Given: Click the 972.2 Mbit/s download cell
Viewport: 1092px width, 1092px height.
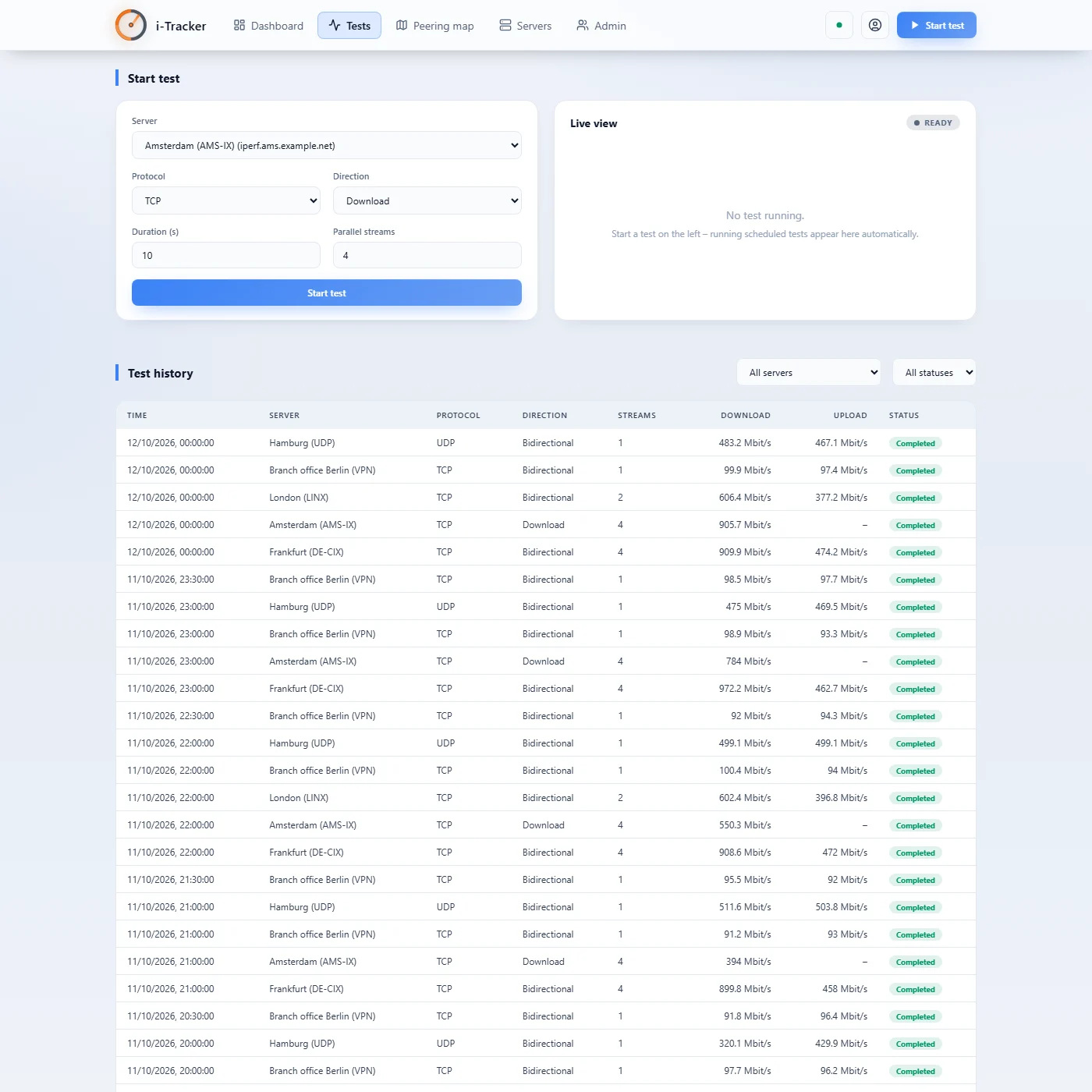Looking at the screenshot, I should click(x=745, y=688).
